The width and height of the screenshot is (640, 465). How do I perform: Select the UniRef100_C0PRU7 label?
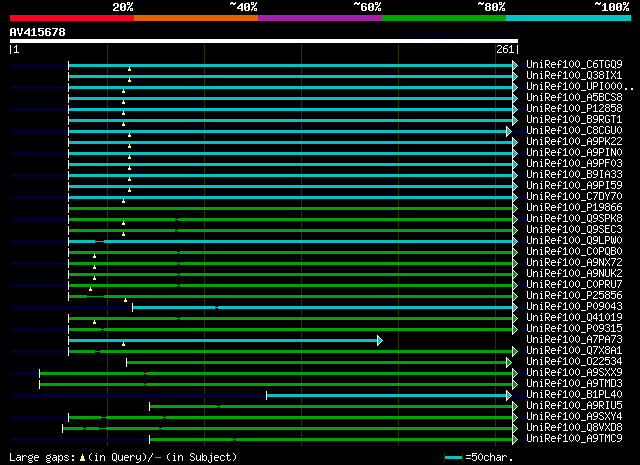point(574,285)
